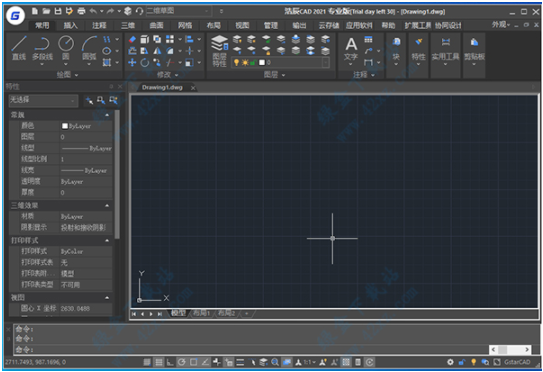Expand the Annotation (注释) panel
The image size is (543, 372).
364,75
